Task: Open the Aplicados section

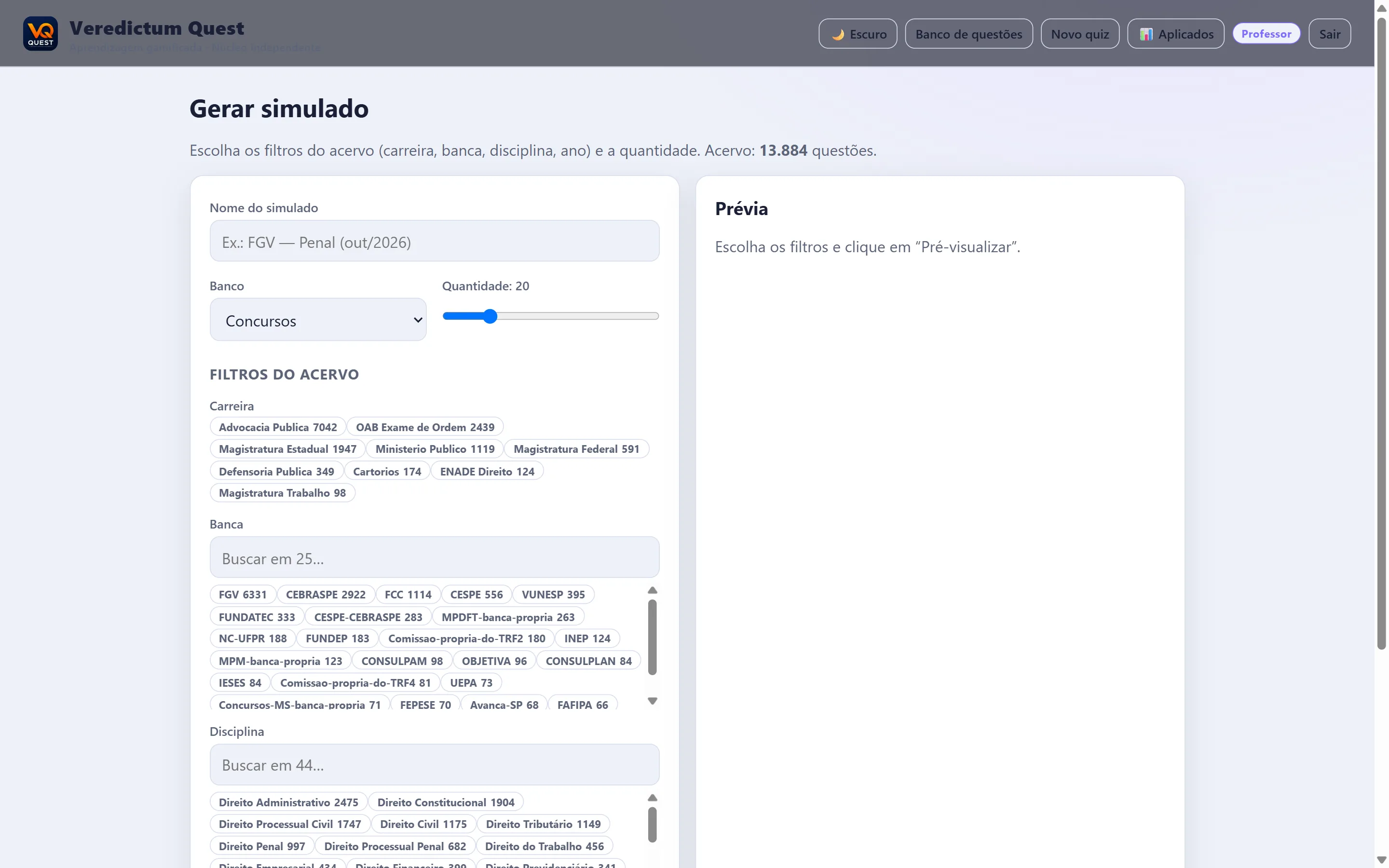Action: click(x=1175, y=34)
